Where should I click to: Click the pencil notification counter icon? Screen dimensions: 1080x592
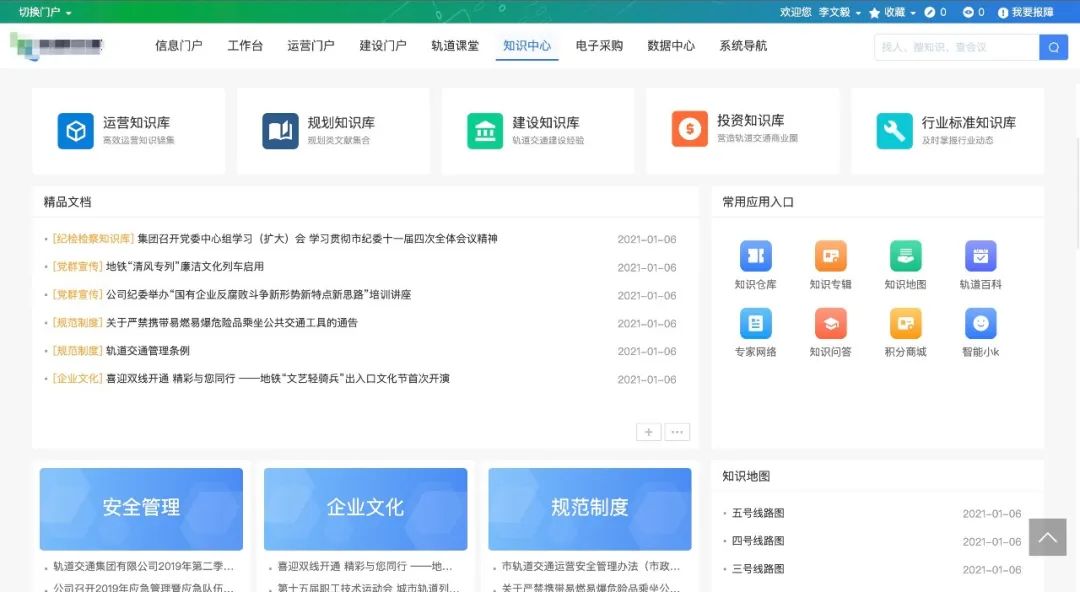point(929,12)
